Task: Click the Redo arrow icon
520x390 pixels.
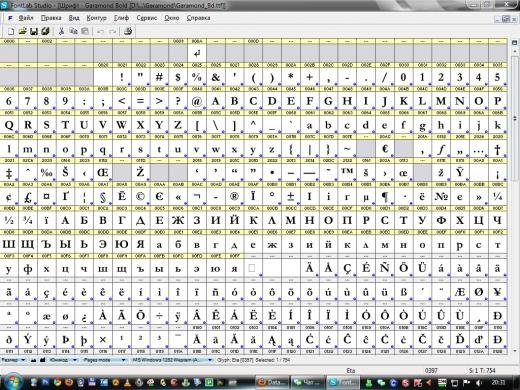Action: tap(113, 32)
